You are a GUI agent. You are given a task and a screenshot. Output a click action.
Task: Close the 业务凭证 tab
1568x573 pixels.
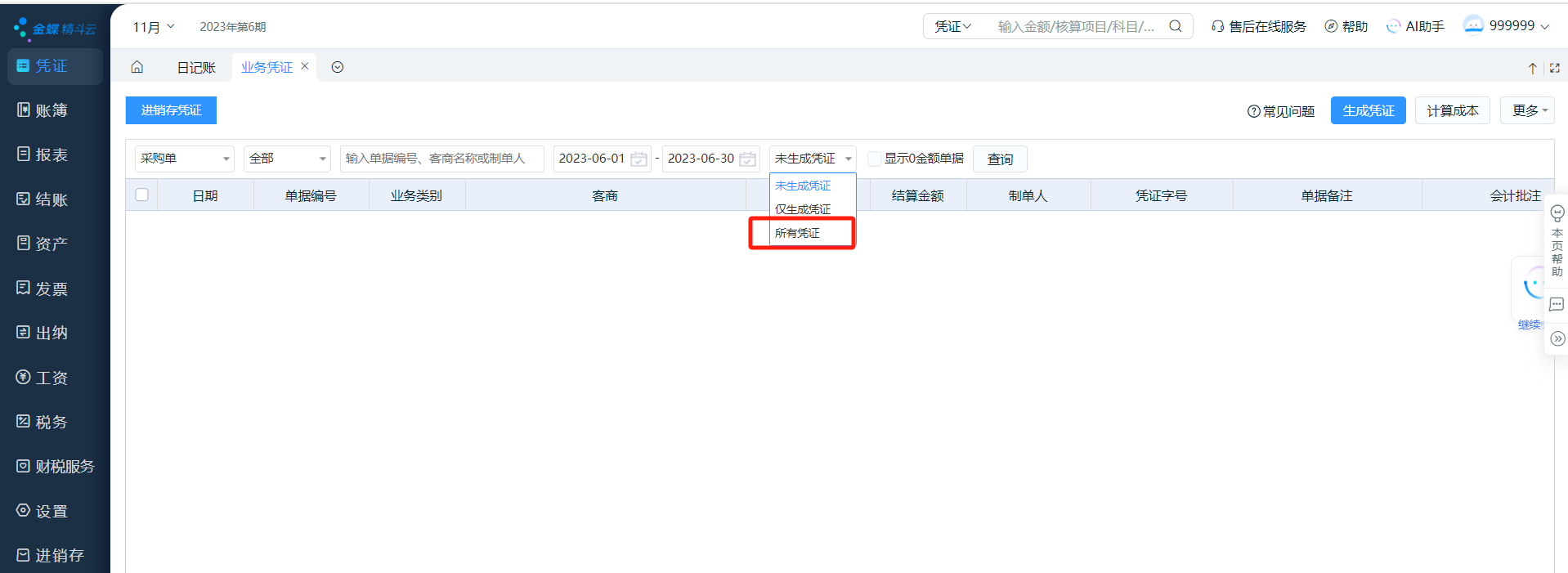(x=305, y=66)
